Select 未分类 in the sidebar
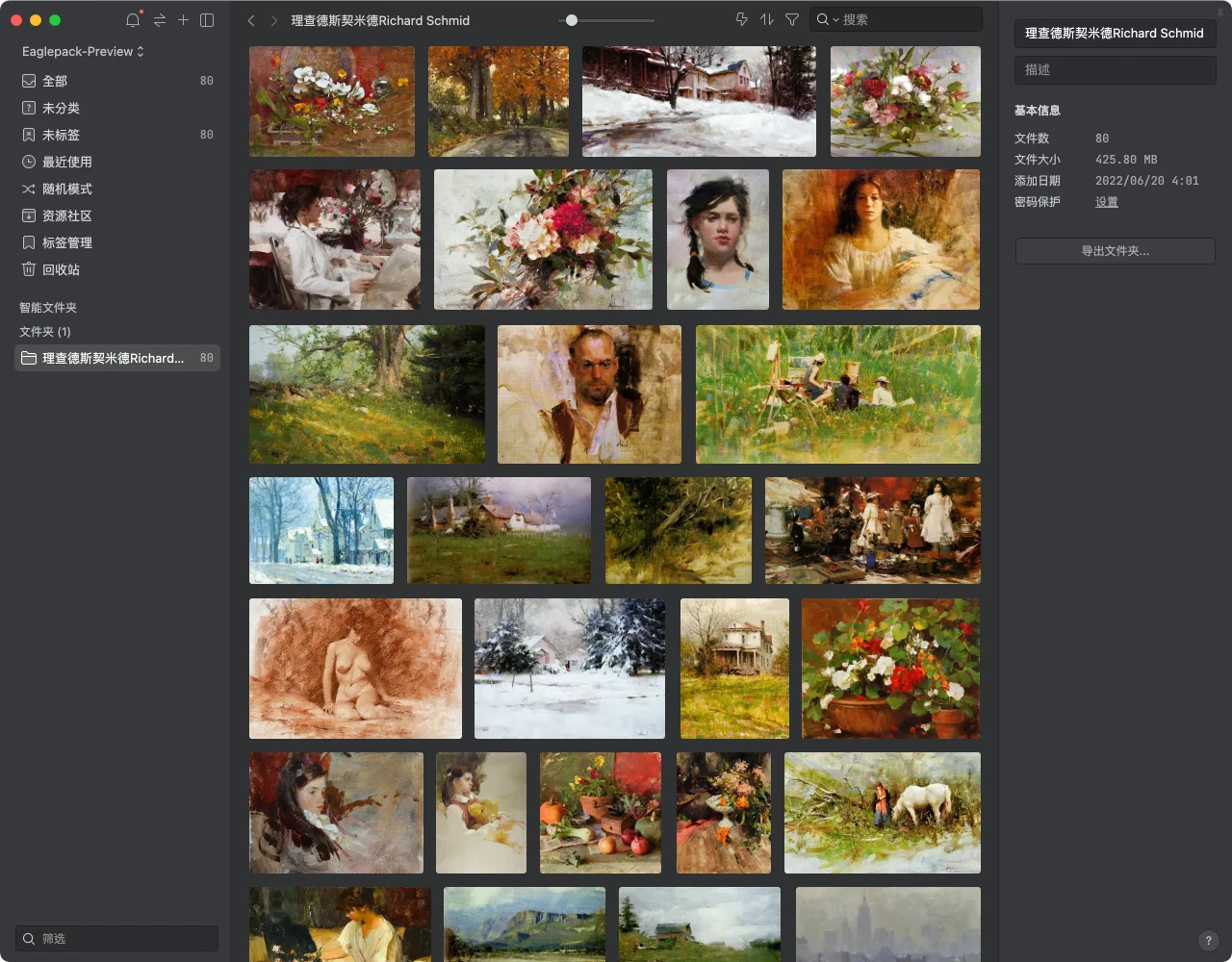Image resolution: width=1232 pixels, height=962 pixels. pos(117,108)
